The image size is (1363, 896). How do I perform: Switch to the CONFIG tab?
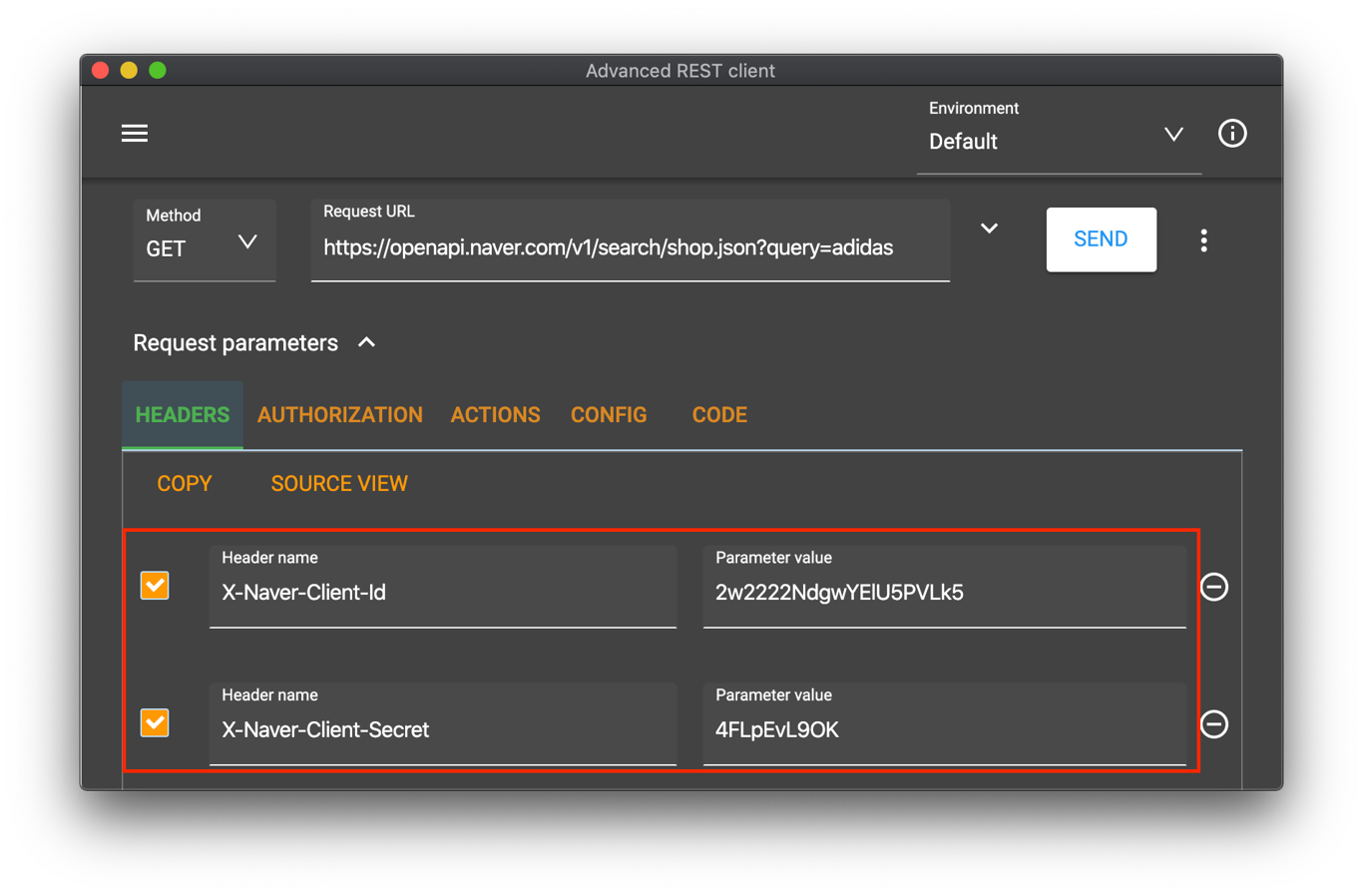pos(609,415)
